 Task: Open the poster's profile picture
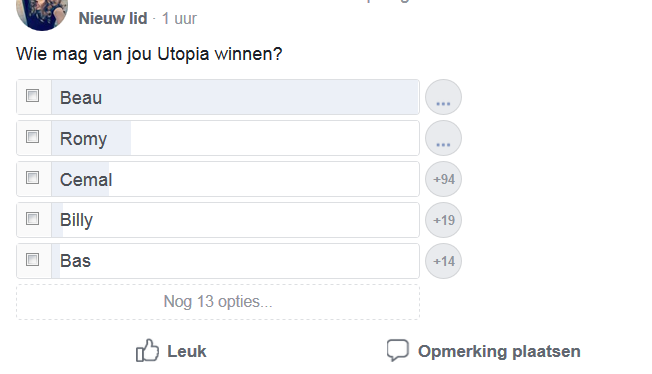click(x=42, y=12)
